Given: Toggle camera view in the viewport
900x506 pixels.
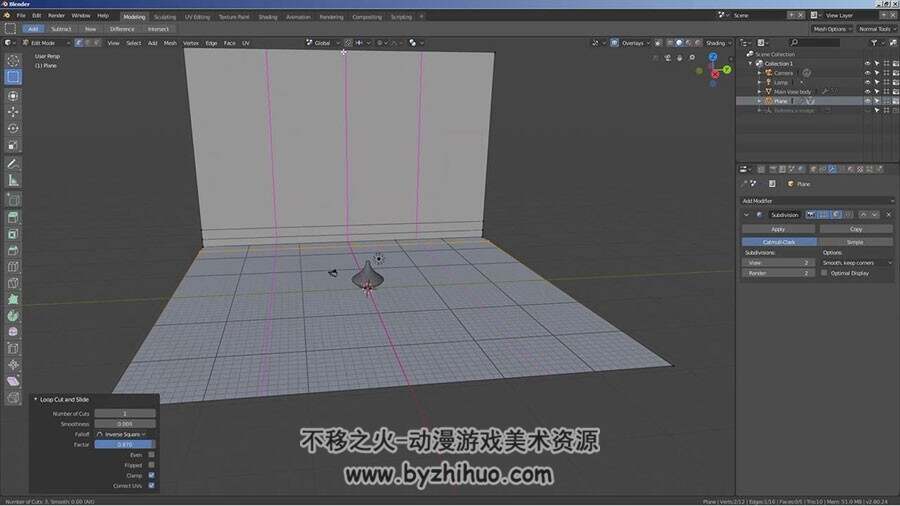Looking at the screenshot, I should pyautogui.click(x=668, y=57).
